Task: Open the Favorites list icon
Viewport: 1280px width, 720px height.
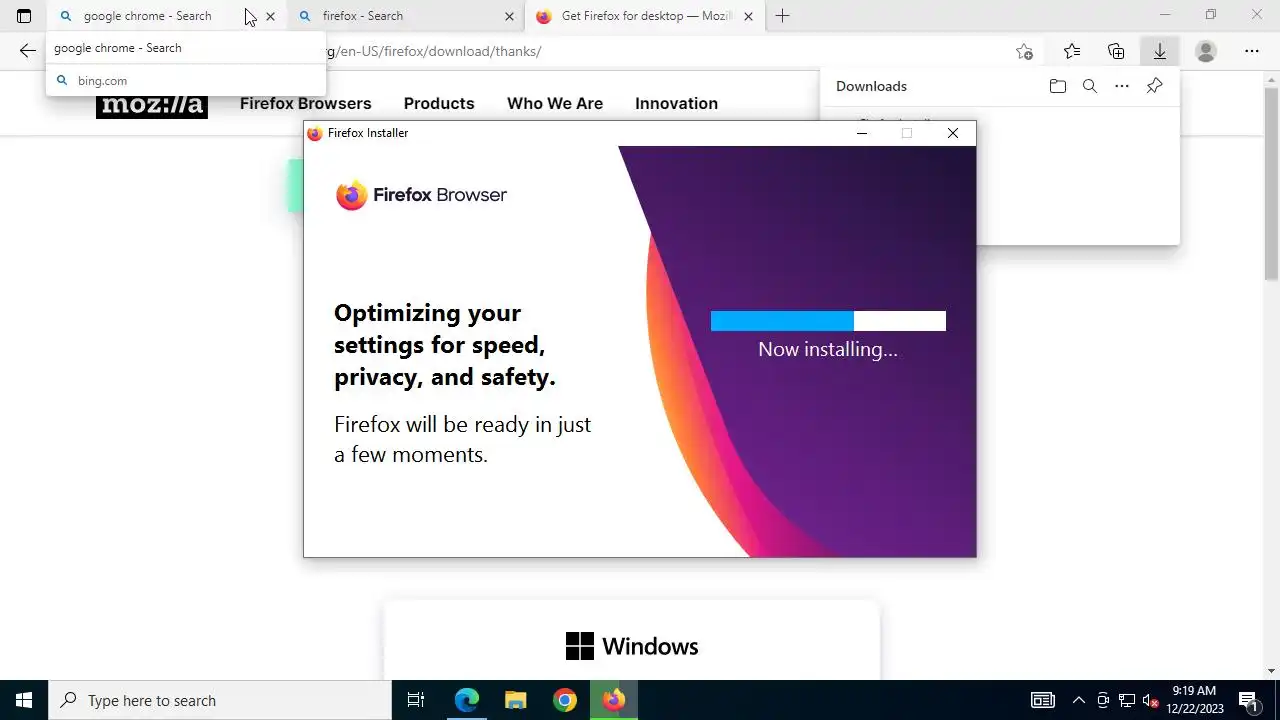Action: pyautogui.click(x=1072, y=51)
